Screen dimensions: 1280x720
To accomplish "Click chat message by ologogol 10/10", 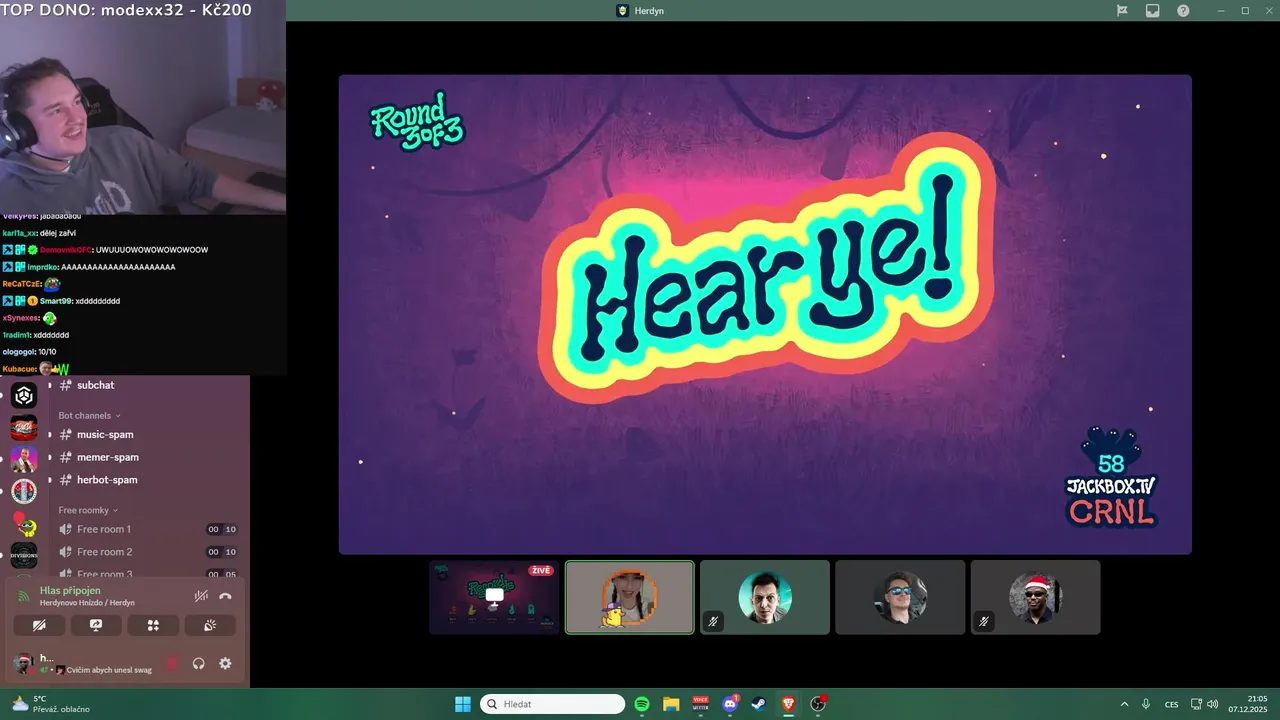I will point(30,352).
